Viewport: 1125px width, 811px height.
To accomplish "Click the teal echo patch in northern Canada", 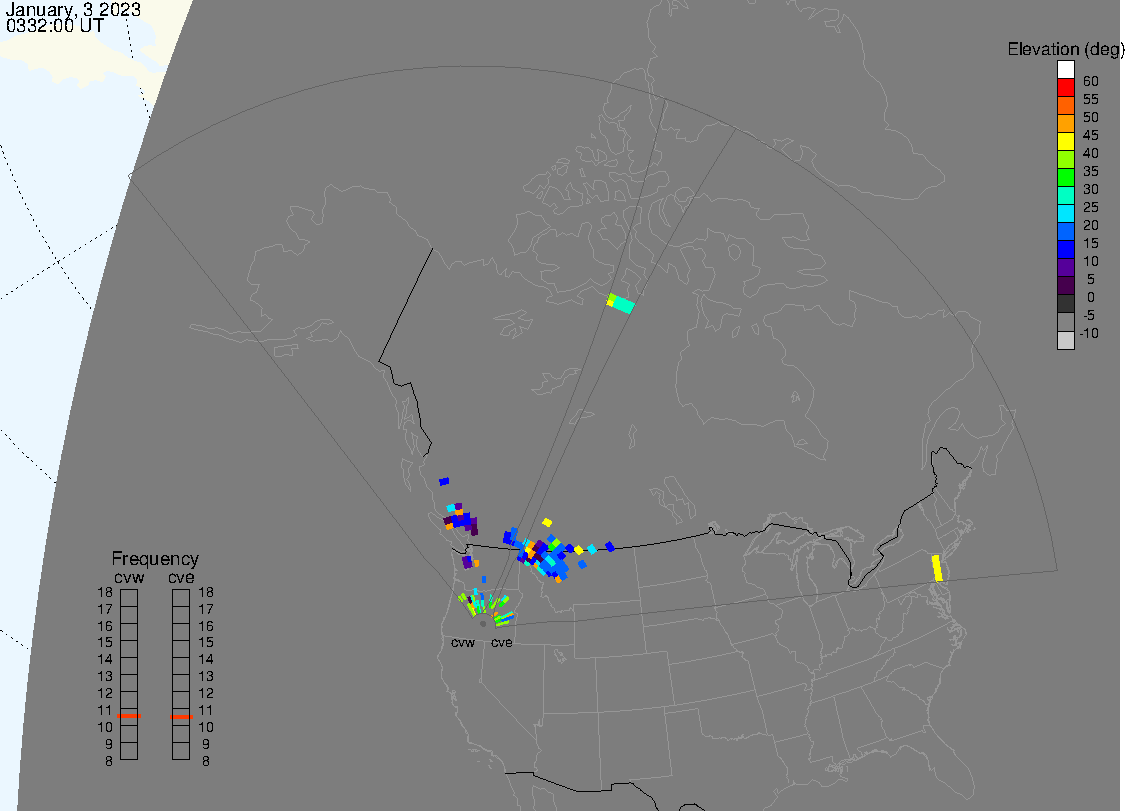I will coord(621,304).
